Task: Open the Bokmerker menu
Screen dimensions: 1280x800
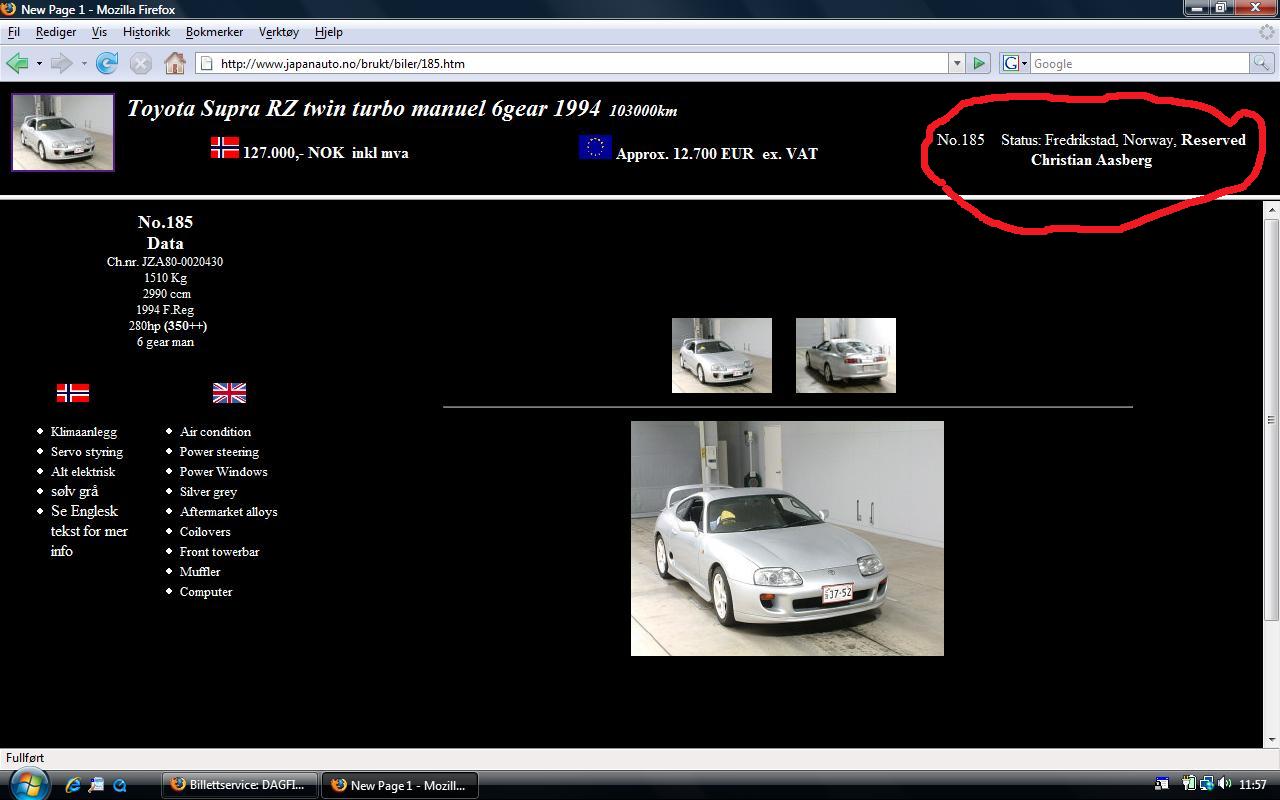Action: pos(214,32)
